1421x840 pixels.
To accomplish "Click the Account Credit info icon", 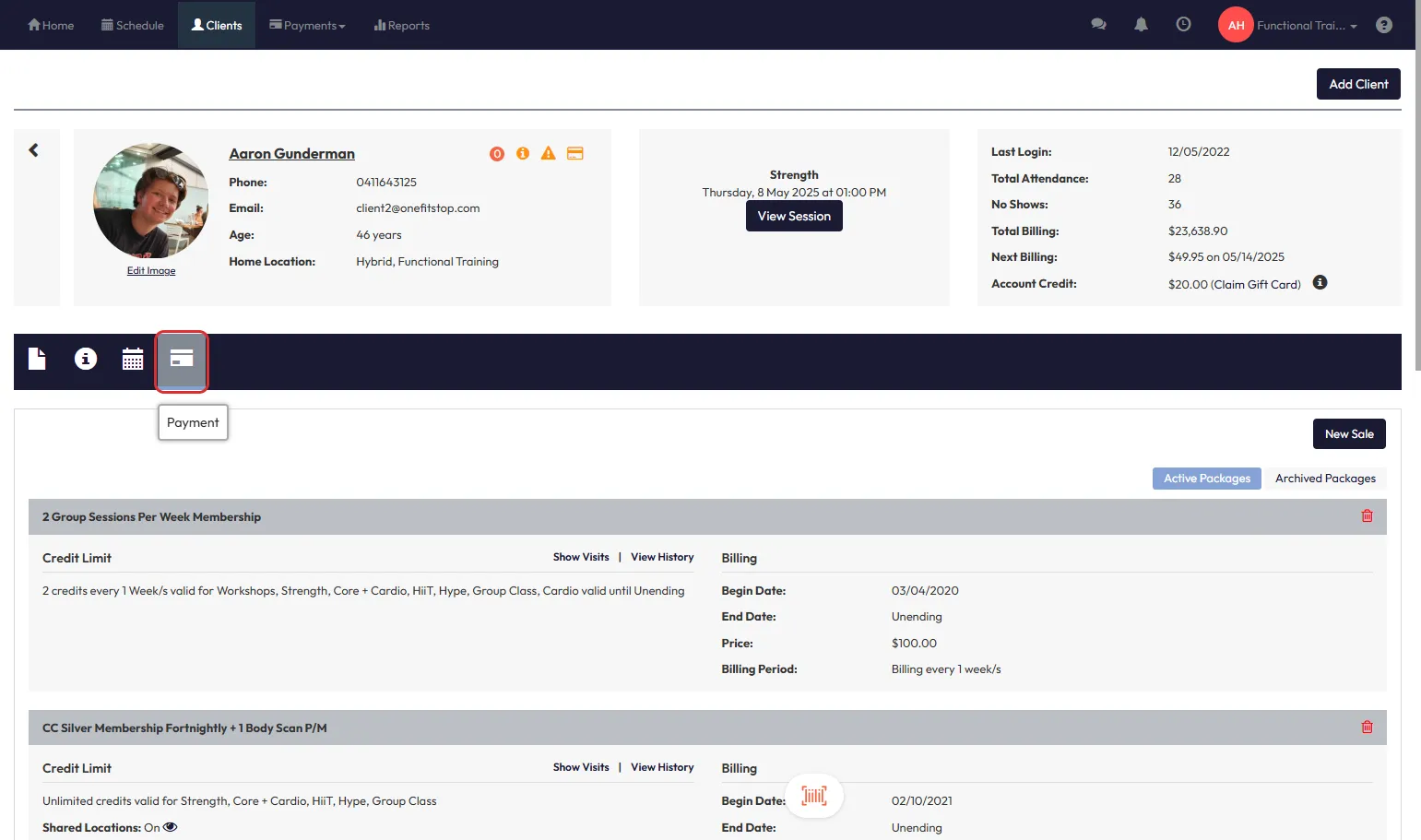I will pos(1320,283).
